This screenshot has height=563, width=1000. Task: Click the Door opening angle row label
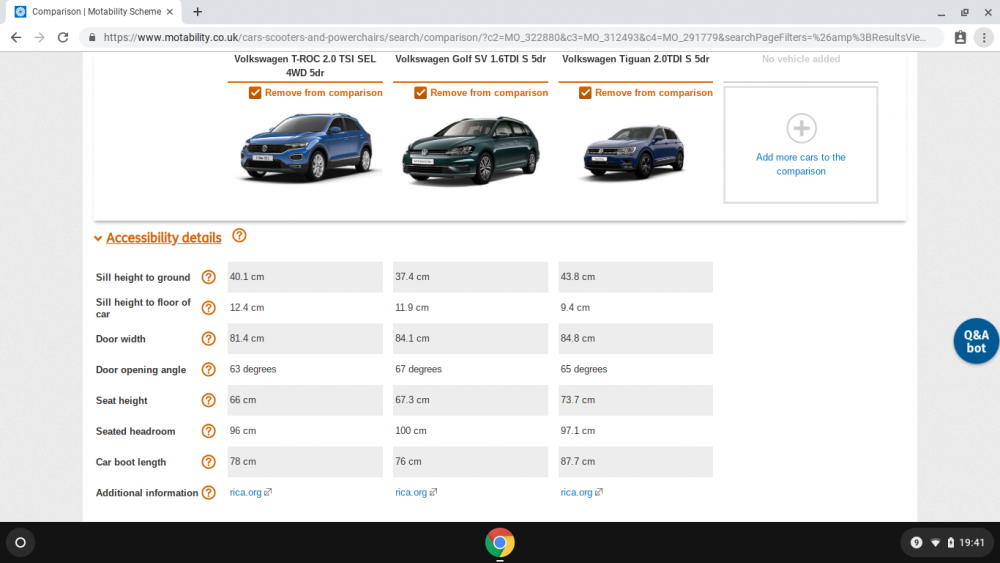141,370
